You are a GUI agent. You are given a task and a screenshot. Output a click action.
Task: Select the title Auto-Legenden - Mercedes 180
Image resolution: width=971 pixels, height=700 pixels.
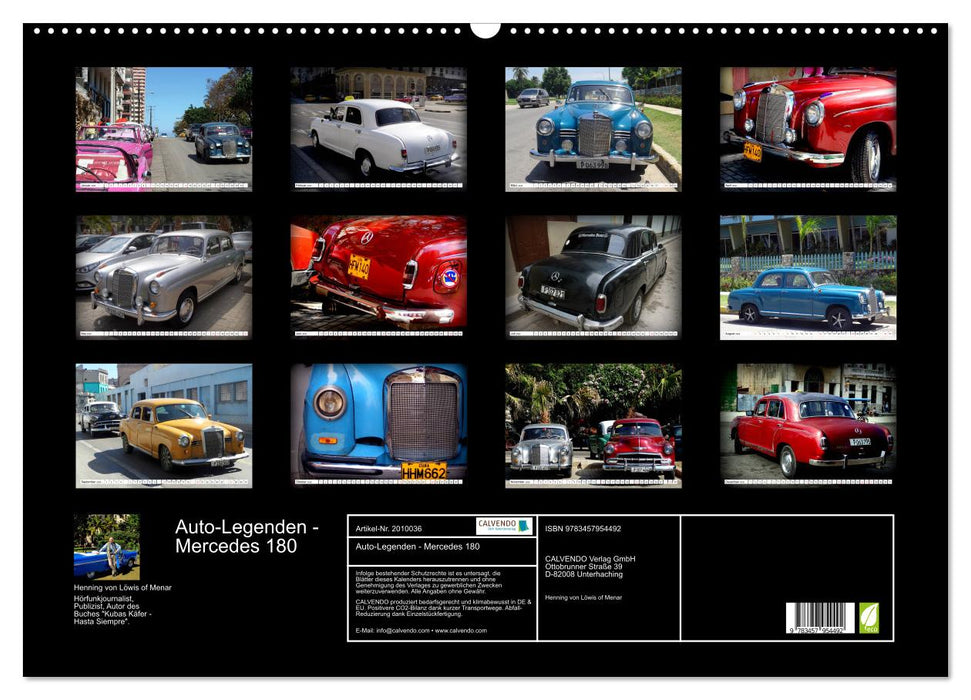pos(240,535)
